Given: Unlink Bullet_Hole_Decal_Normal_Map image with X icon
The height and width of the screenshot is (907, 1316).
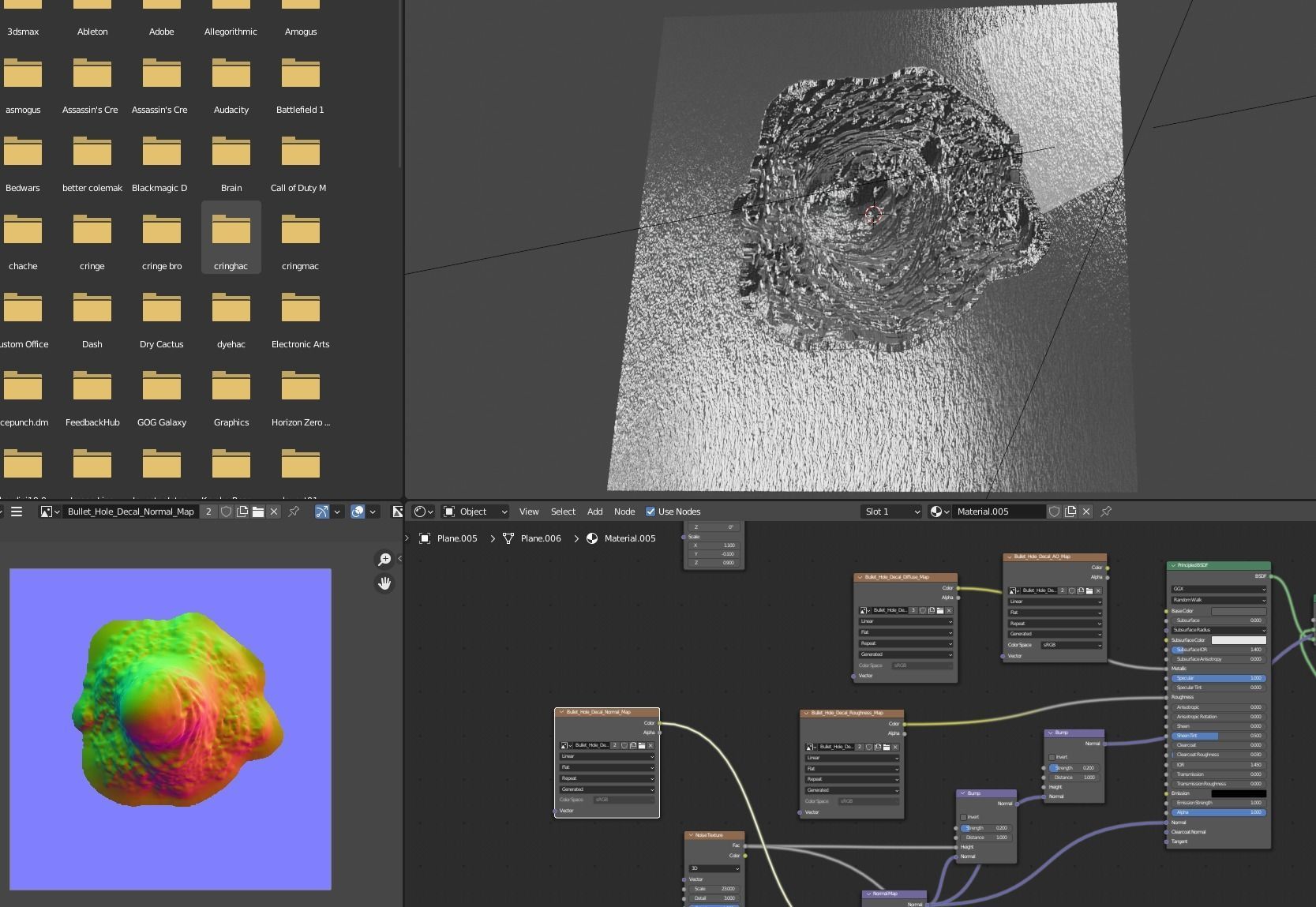Looking at the screenshot, I should (274, 512).
